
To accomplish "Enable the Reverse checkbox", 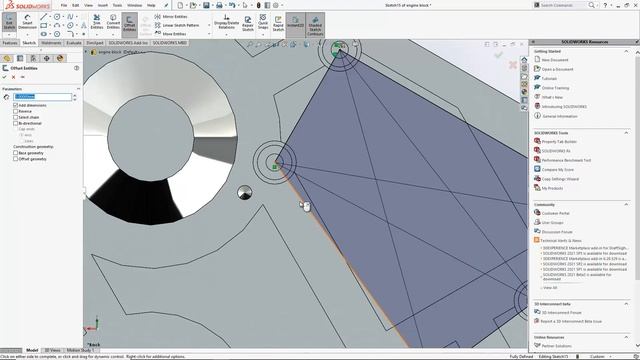I will point(16,111).
